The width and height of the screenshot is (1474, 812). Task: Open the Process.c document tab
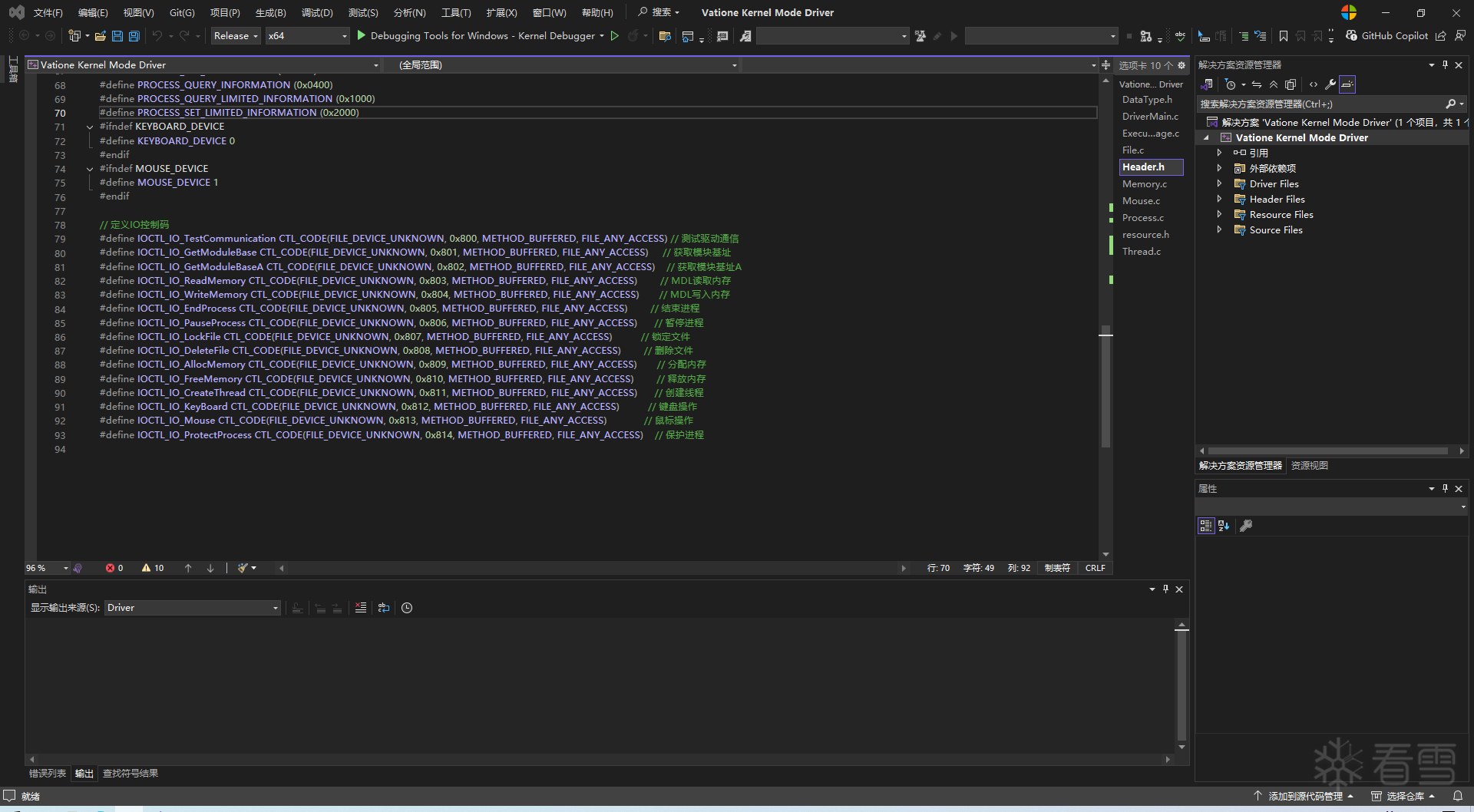1143,218
